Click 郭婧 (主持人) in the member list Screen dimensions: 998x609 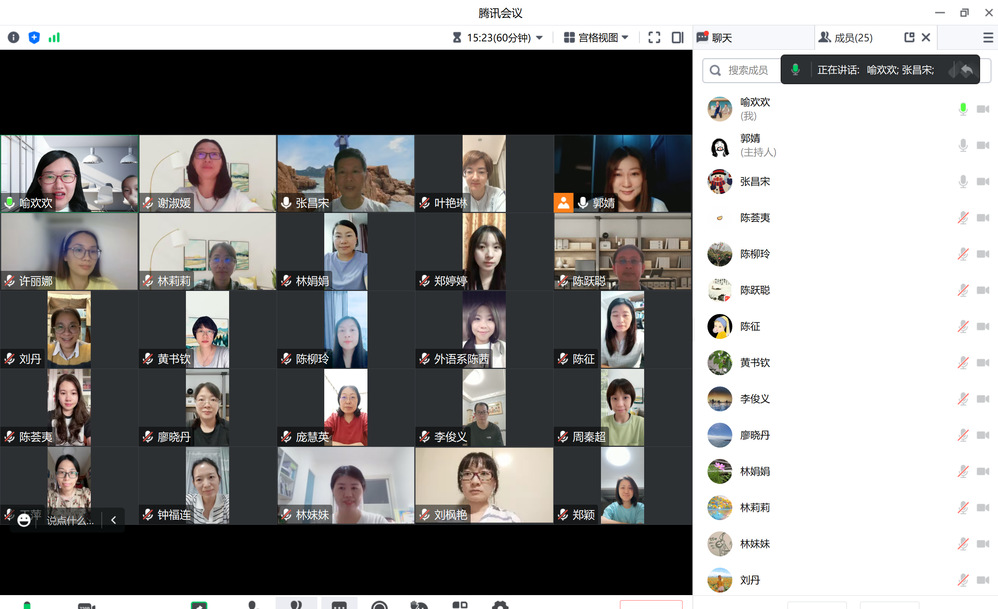click(845, 145)
